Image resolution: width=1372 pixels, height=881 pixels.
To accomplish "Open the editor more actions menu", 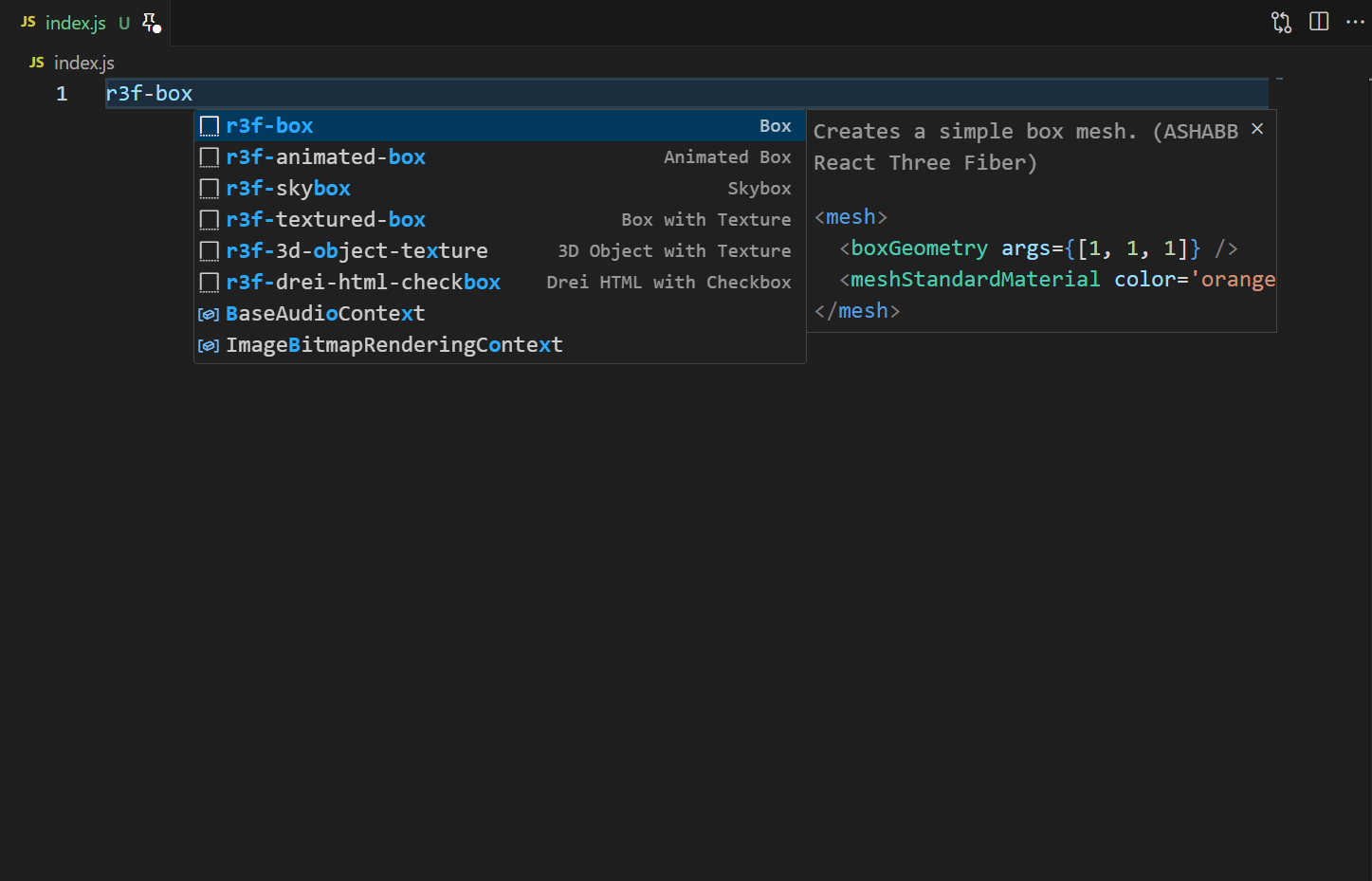I will [x=1355, y=22].
